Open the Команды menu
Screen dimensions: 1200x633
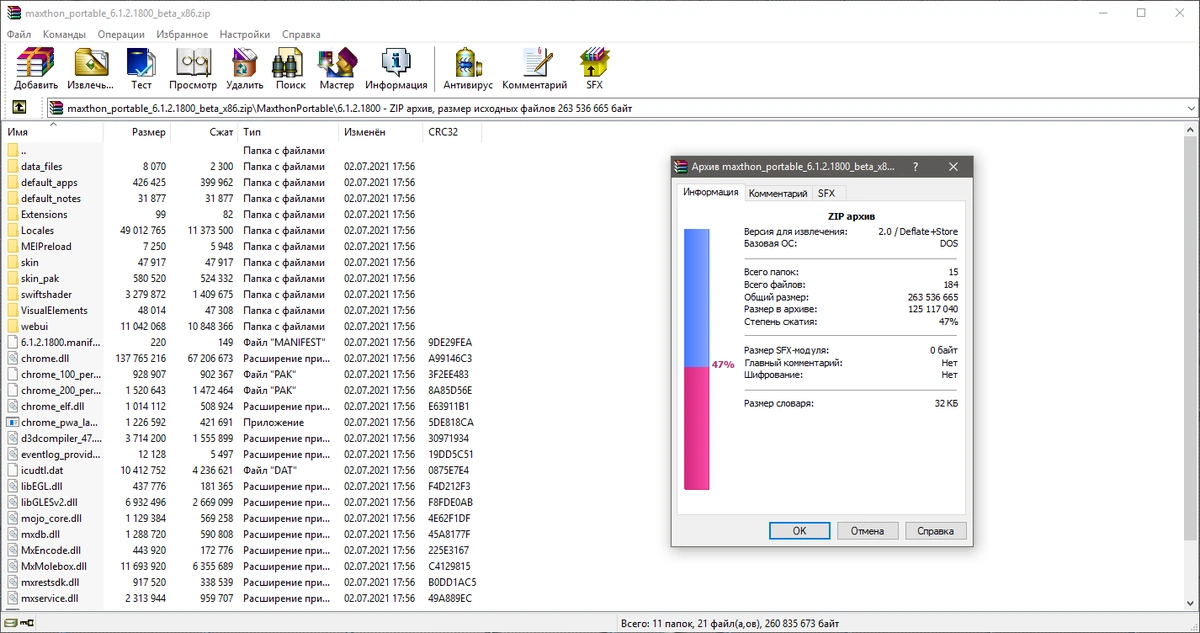coord(64,34)
